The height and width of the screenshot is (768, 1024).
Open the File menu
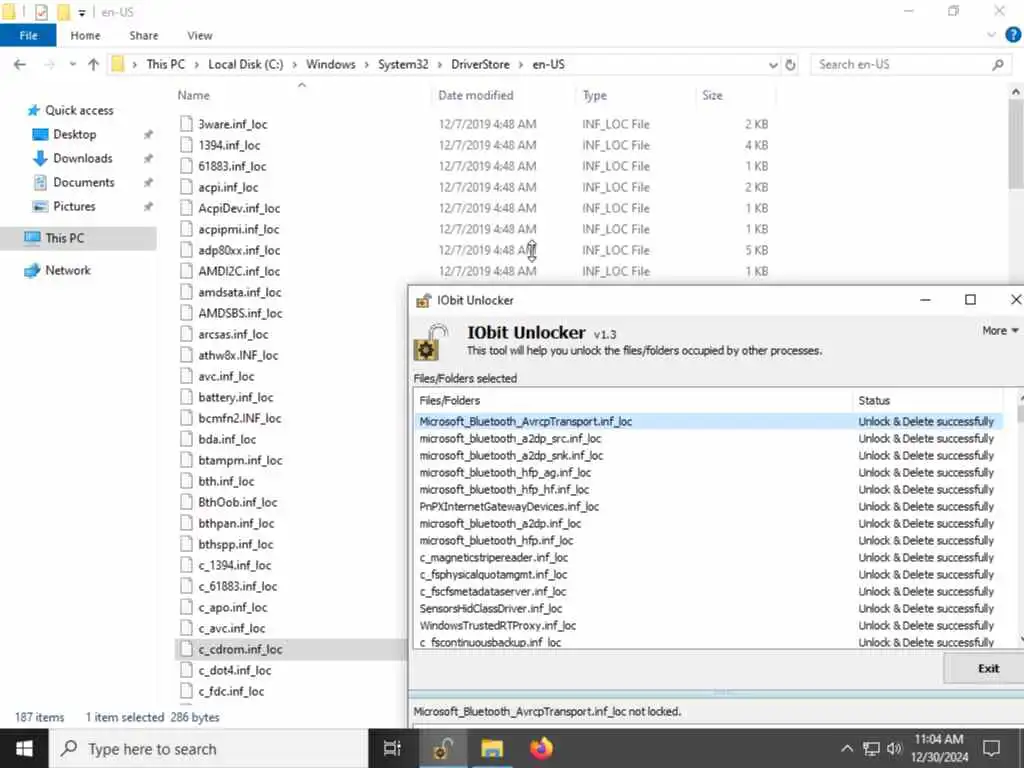[x=28, y=35]
